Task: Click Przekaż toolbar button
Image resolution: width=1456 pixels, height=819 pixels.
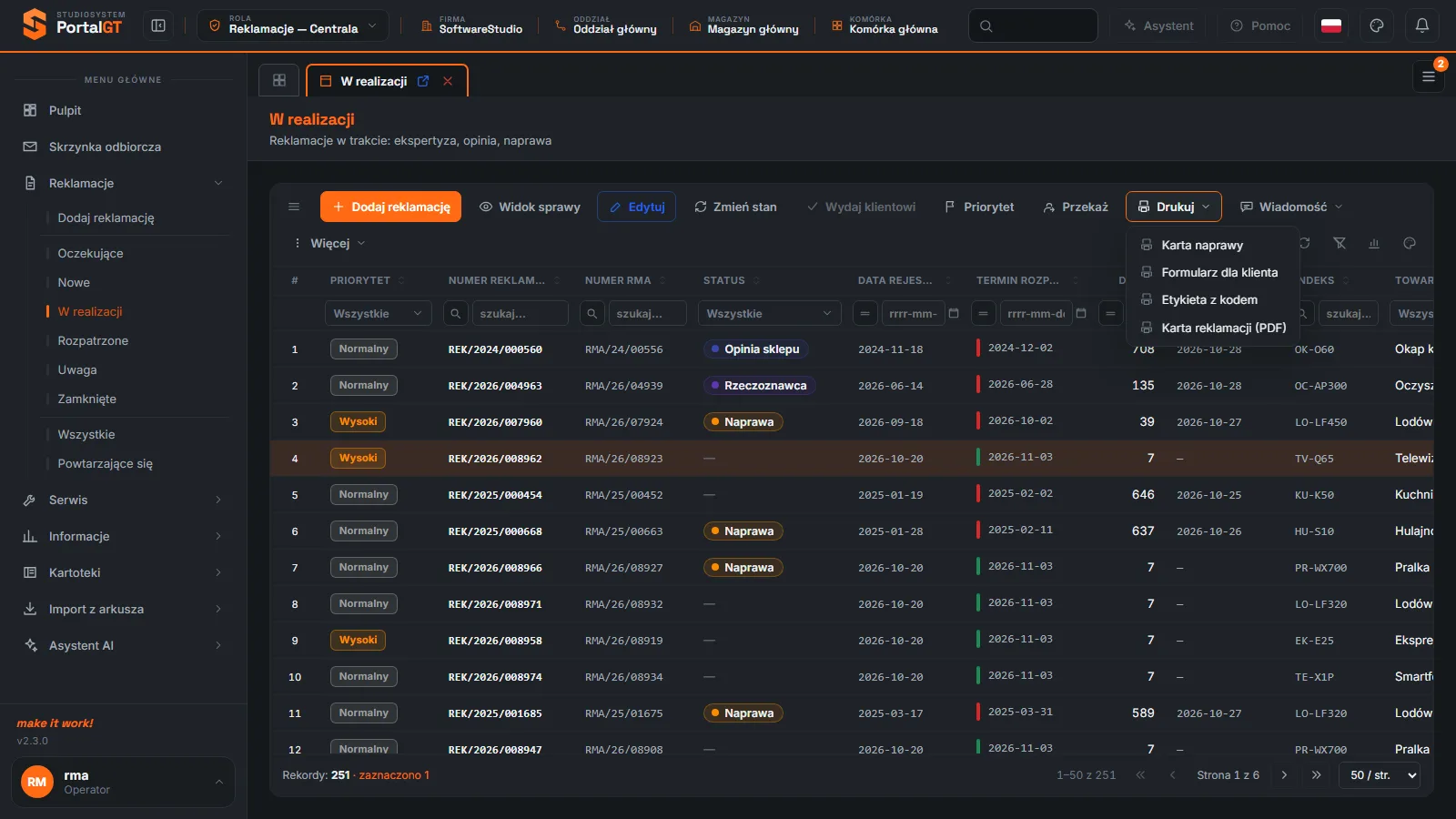Action: (x=1075, y=207)
